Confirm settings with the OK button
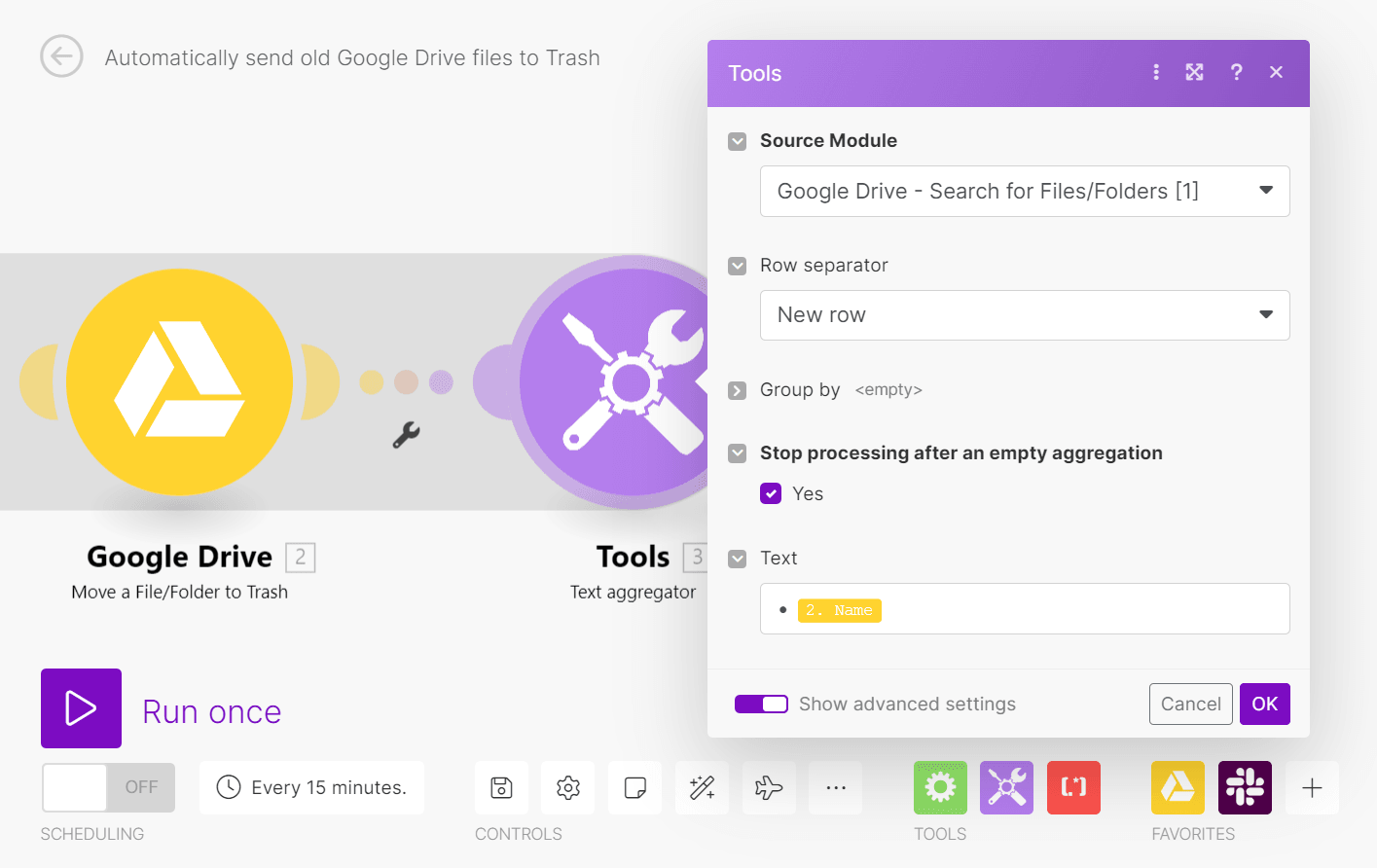 pos(1264,704)
